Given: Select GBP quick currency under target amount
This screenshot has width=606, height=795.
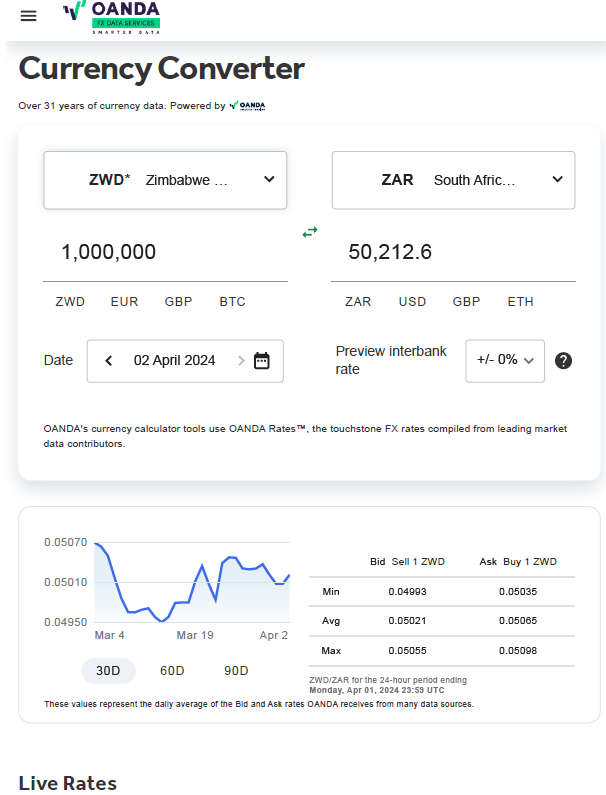Looking at the screenshot, I should pyautogui.click(x=467, y=302).
